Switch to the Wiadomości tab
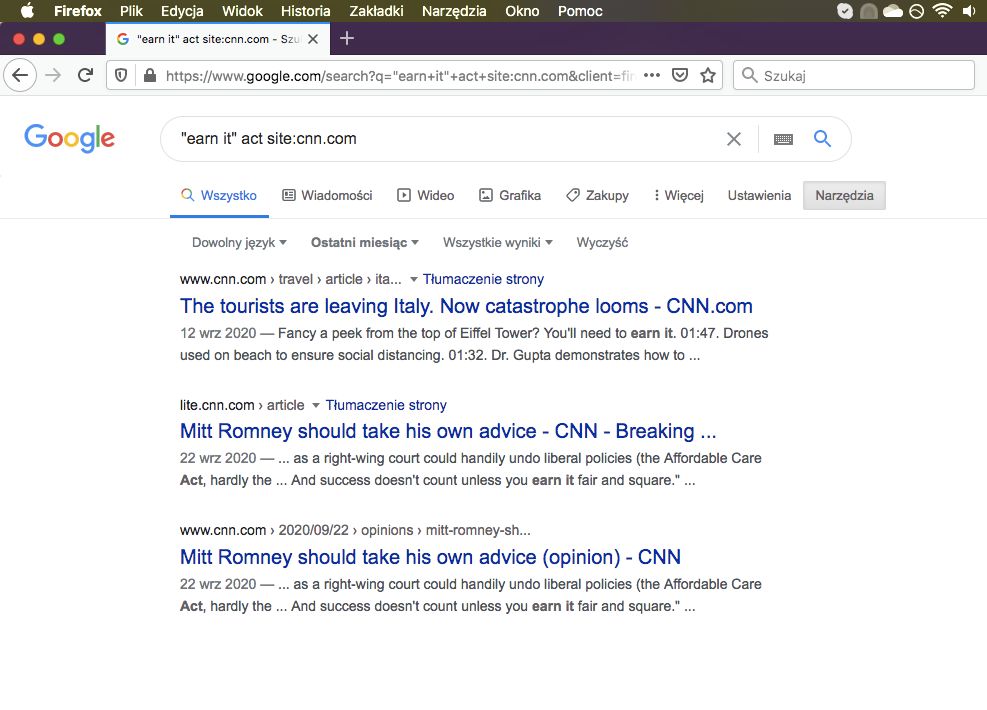Screen dimensions: 987x710 (327, 196)
